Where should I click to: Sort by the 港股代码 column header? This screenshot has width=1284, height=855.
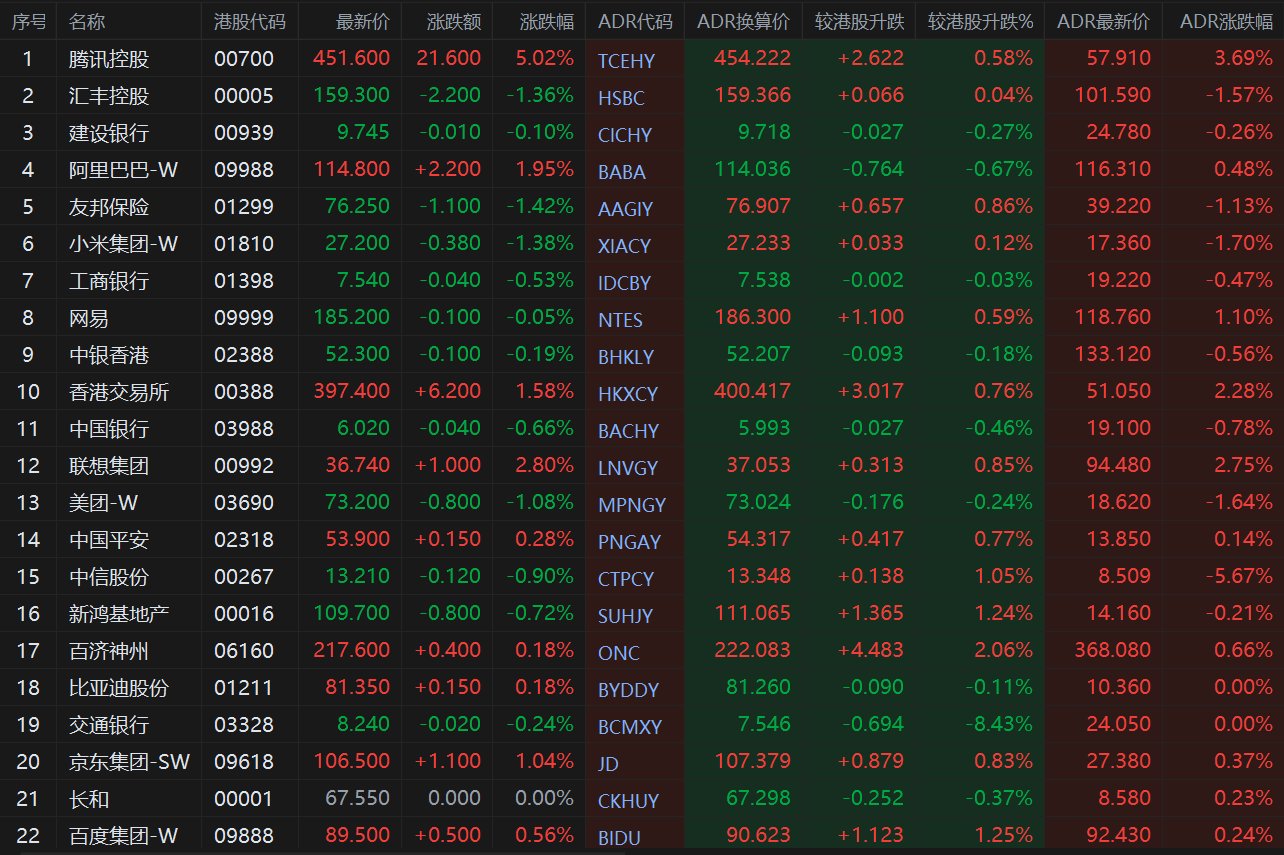[x=249, y=21]
